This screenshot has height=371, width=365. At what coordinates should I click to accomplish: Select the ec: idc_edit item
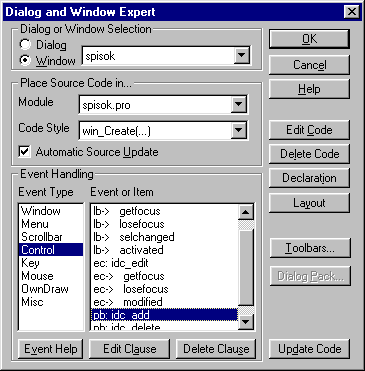pos(164,263)
